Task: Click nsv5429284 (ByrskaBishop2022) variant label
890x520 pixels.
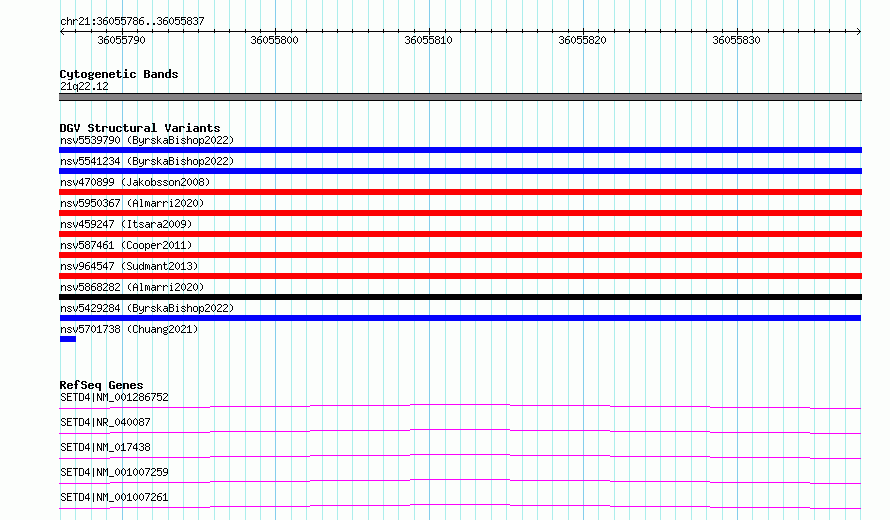Action: click(147, 308)
